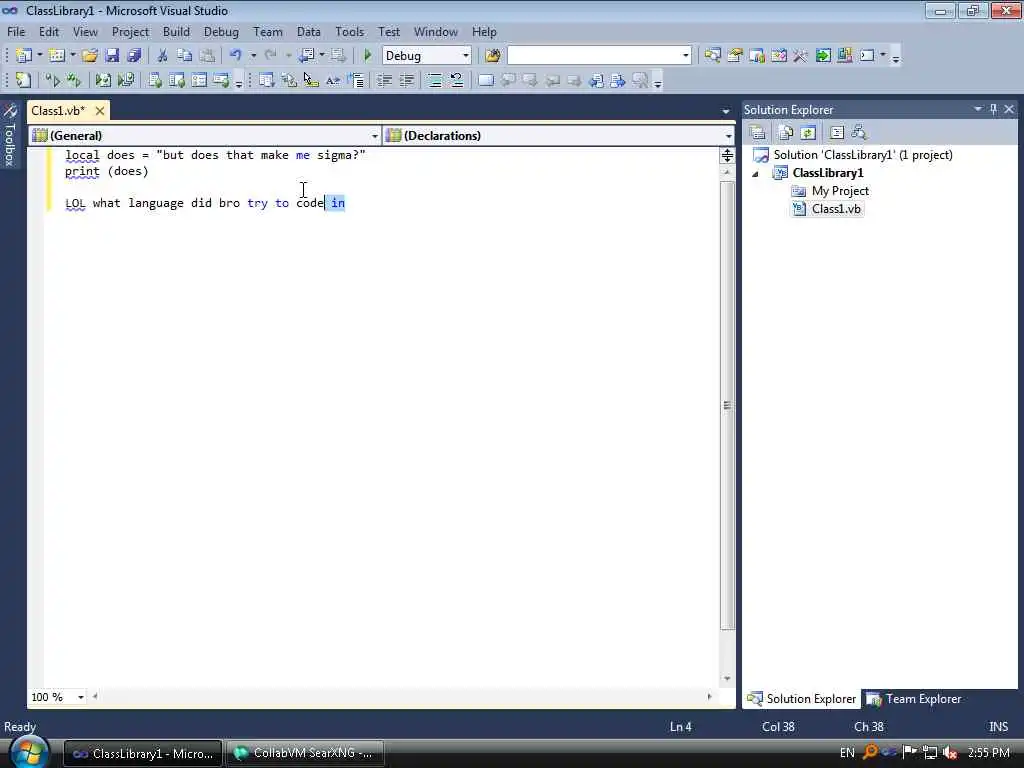Click the 2:55 PM system clock
The height and width of the screenshot is (768, 1024).
coord(989,752)
